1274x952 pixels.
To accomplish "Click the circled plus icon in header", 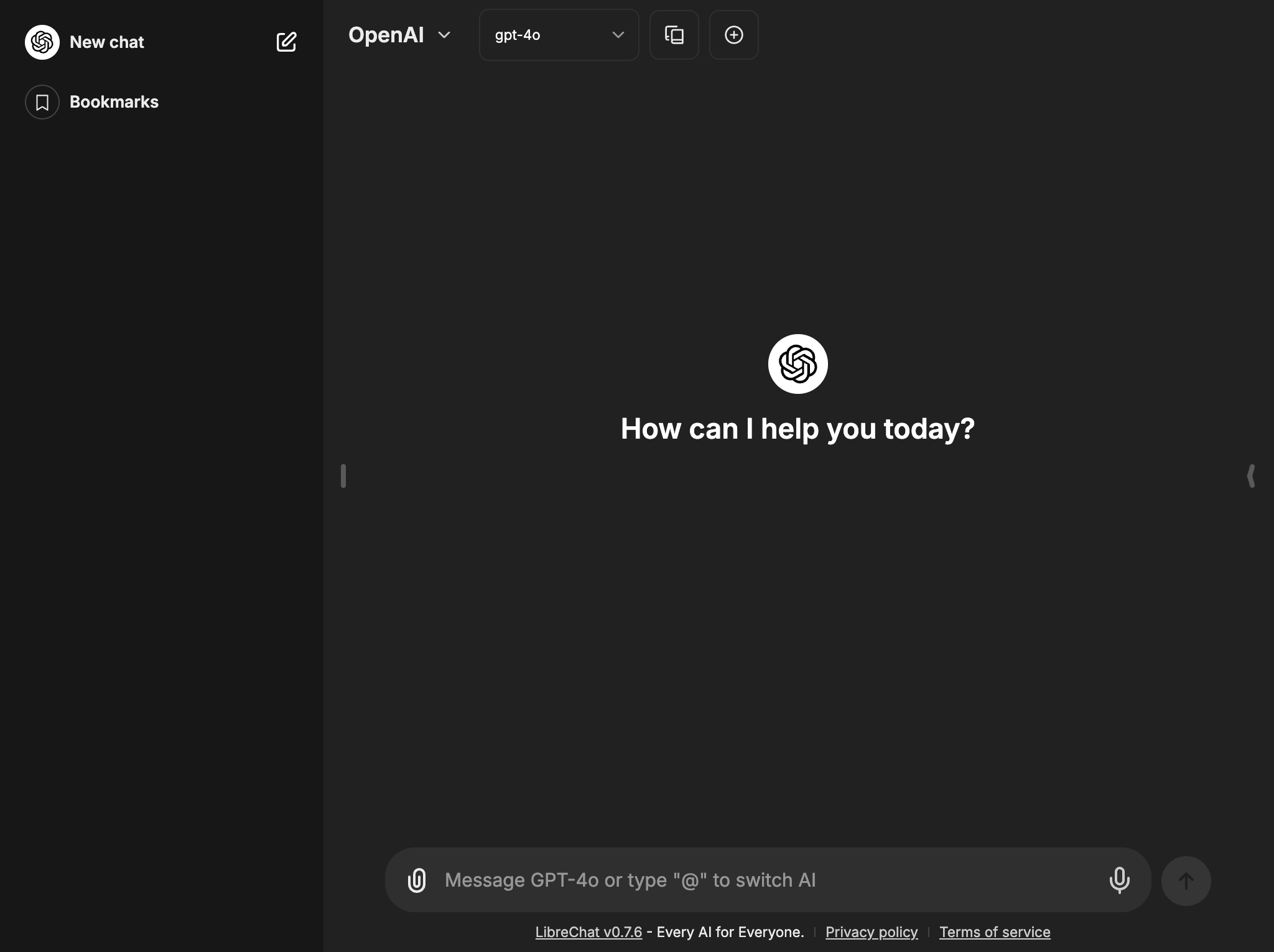I will pyautogui.click(x=733, y=35).
